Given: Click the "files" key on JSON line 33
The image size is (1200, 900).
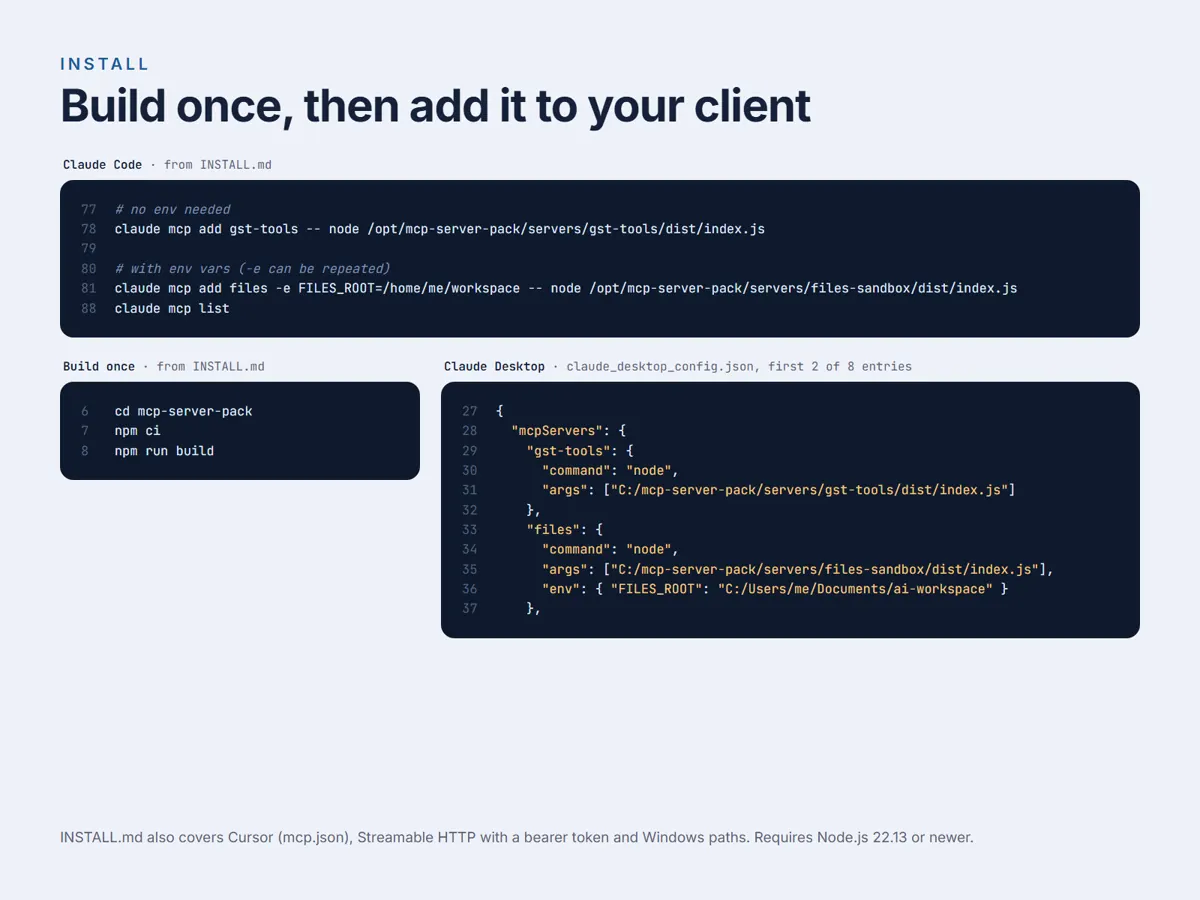Looking at the screenshot, I should [553, 530].
